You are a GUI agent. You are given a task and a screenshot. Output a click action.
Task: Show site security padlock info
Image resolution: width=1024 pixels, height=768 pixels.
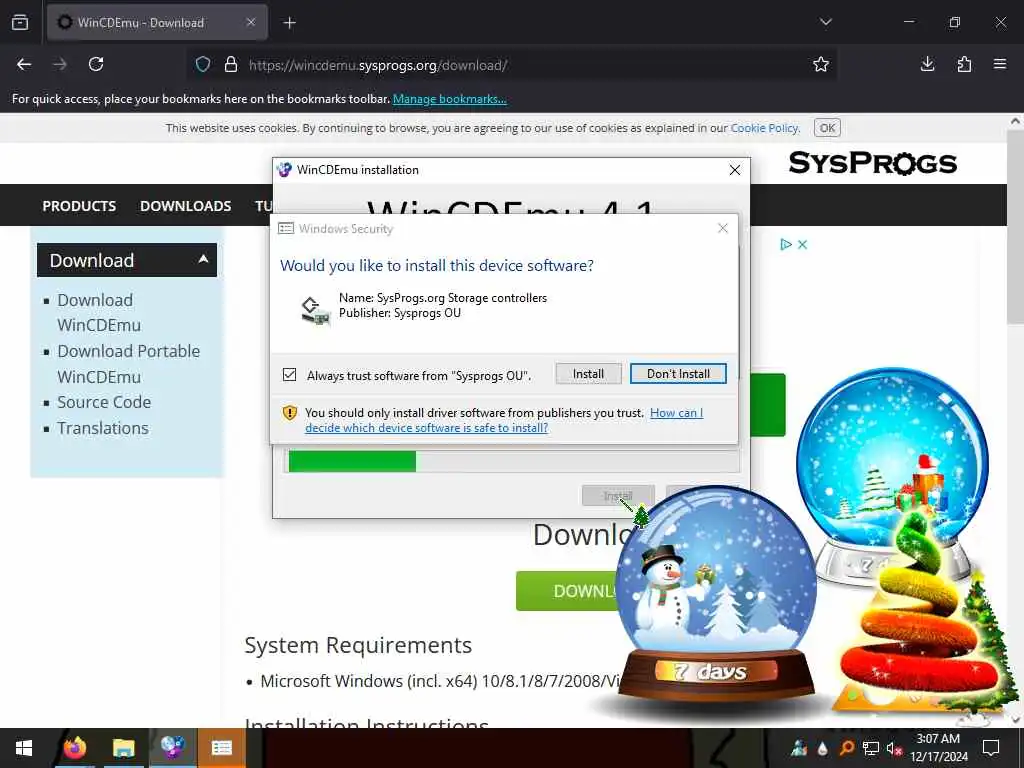point(231,65)
